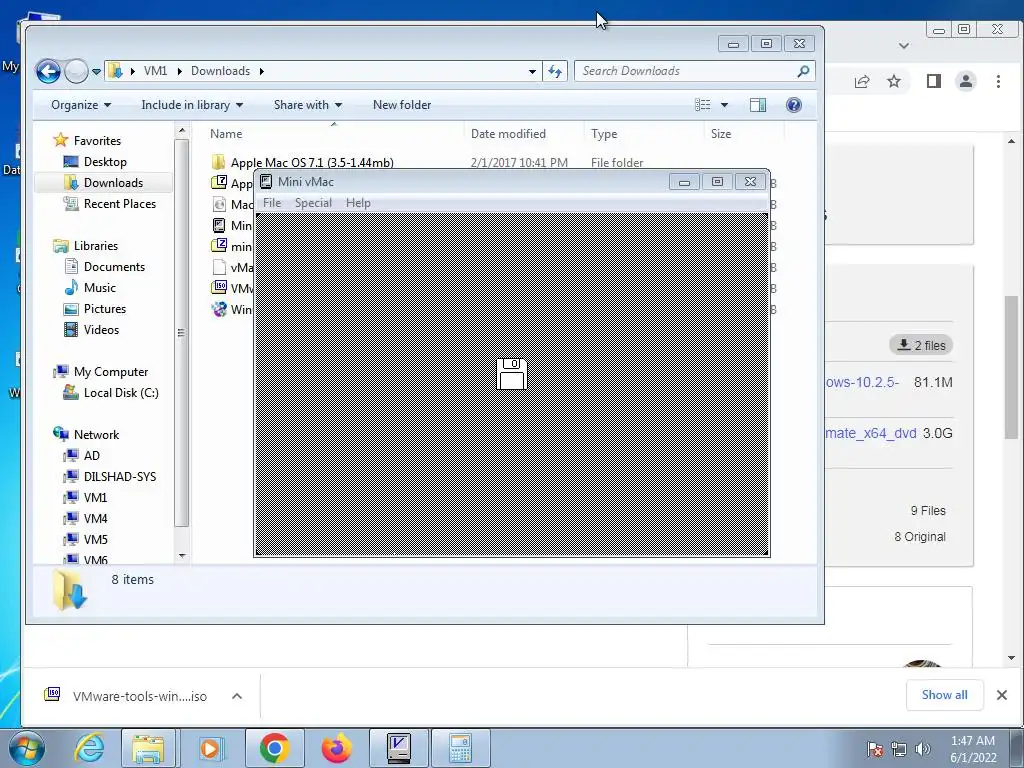Open Chrome's three-dot menu
1024x768 pixels.
click(x=999, y=81)
